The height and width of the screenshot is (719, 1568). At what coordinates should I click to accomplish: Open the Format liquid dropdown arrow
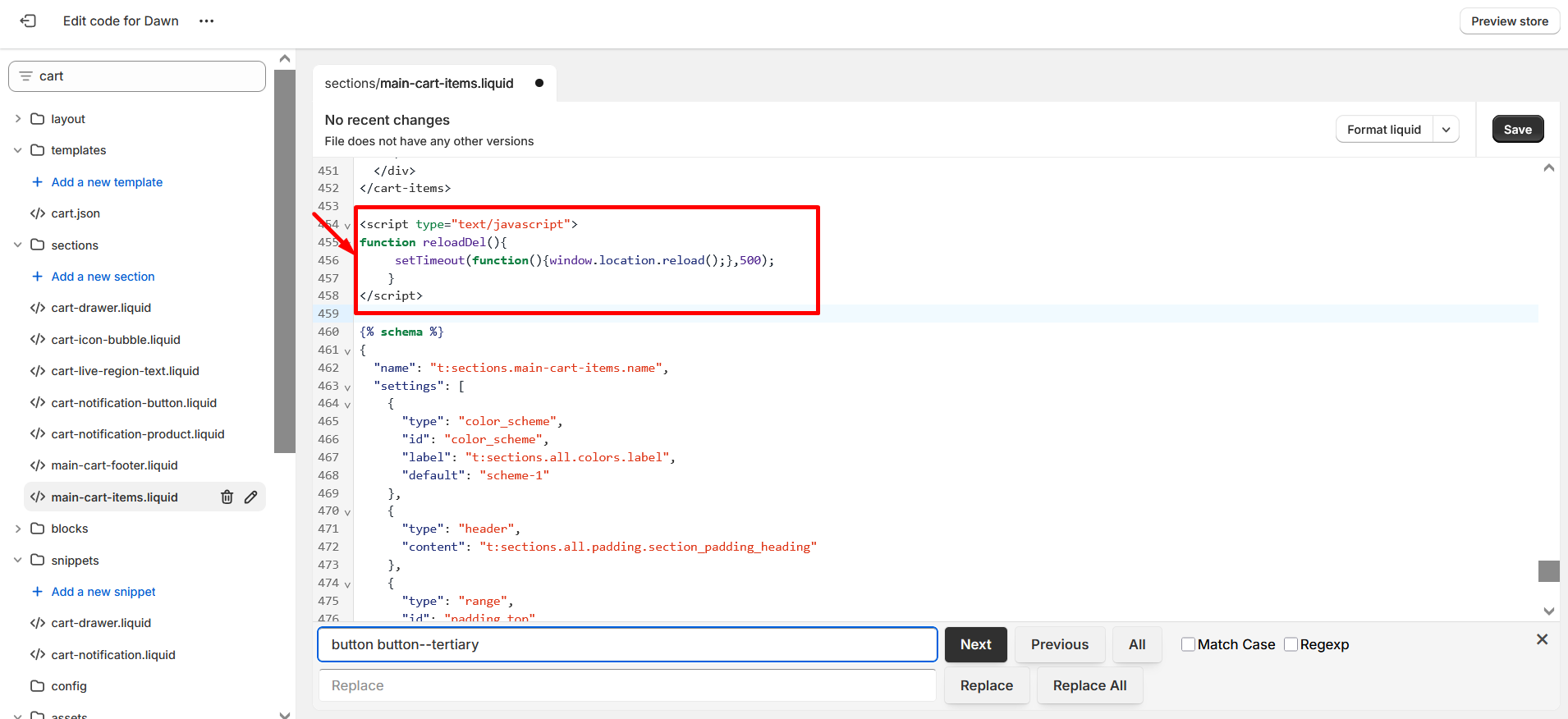[x=1446, y=130]
